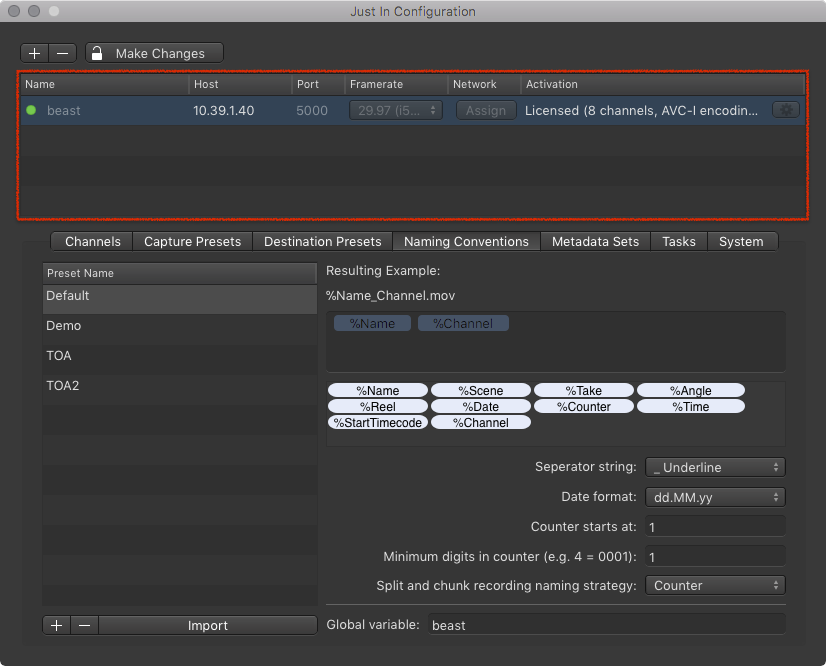Switch to the Channels tab
826x666 pixels.
tap(92, 241)
